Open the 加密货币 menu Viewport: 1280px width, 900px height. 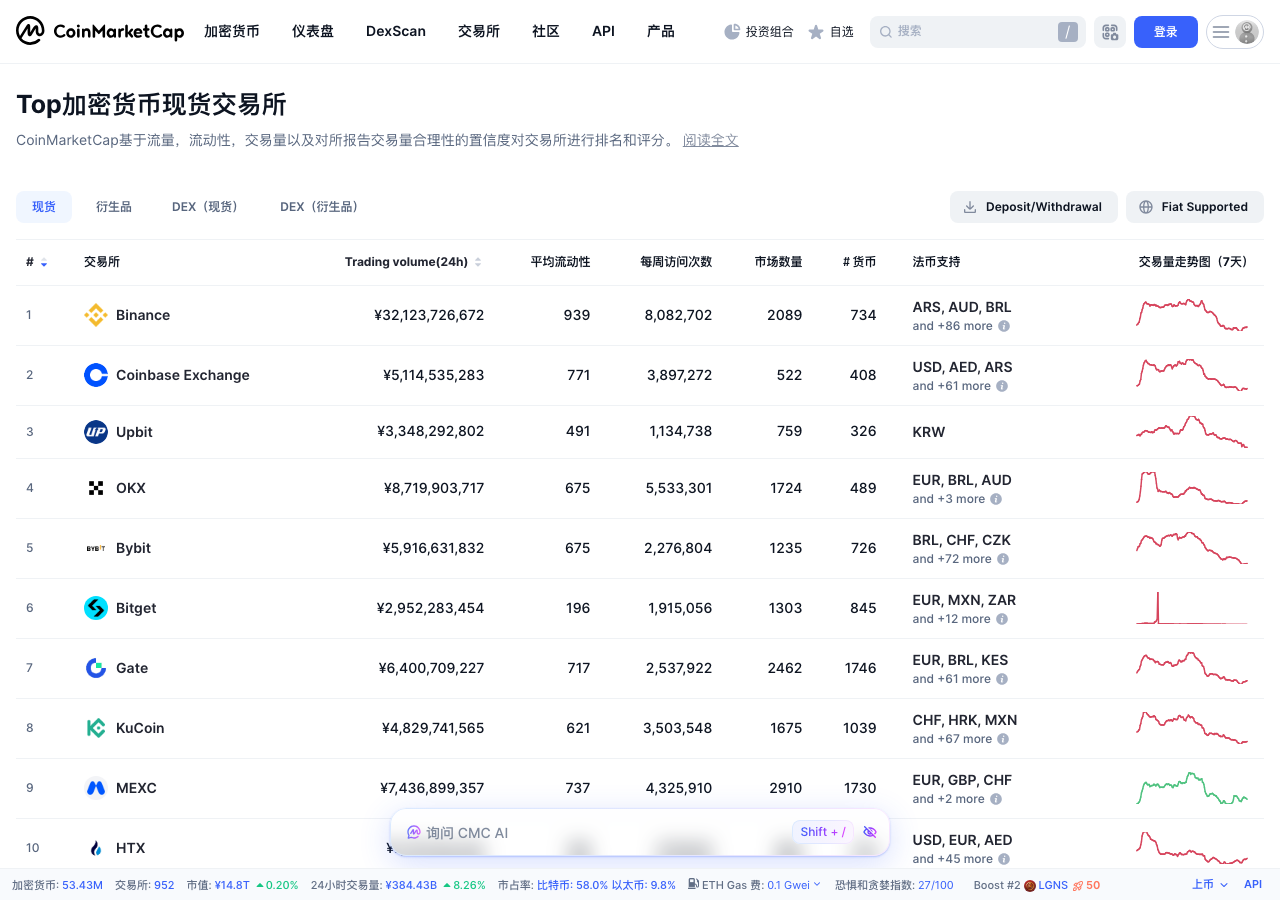click(x=231, y=31)
